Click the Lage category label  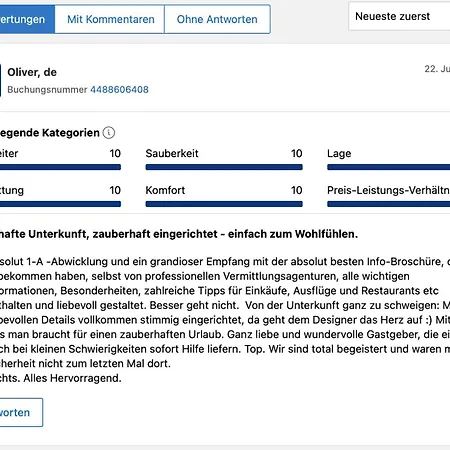(x=339, y=154)
